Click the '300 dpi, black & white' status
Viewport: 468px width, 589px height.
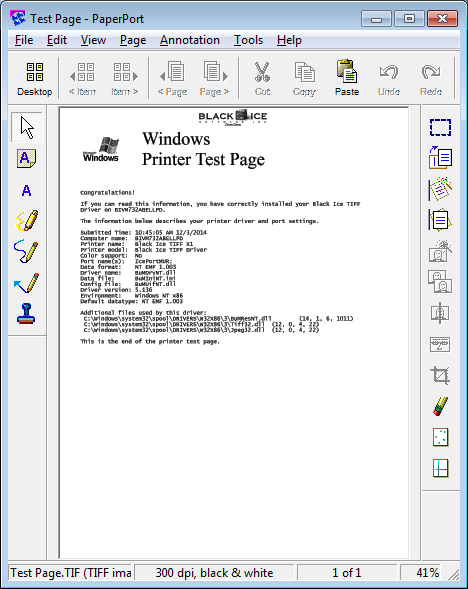[x=214, y=573]
